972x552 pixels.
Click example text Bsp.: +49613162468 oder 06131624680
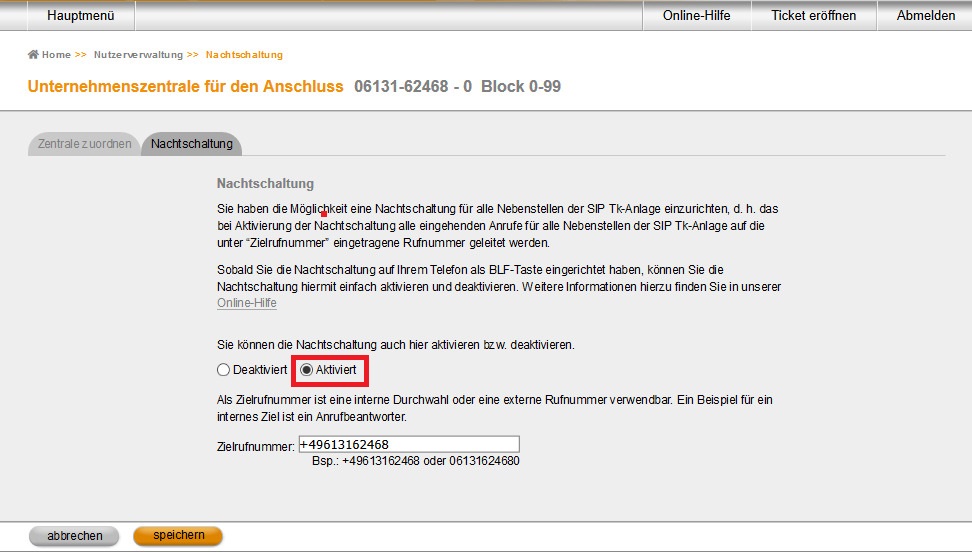click(416, 461)
